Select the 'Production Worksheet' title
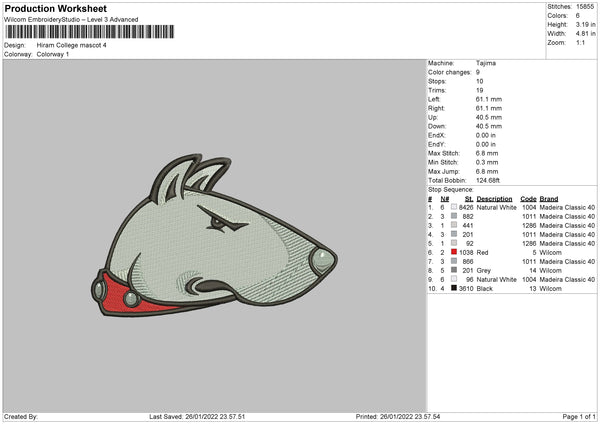Viewport: 600px width, 424px height. pos(55,8)
